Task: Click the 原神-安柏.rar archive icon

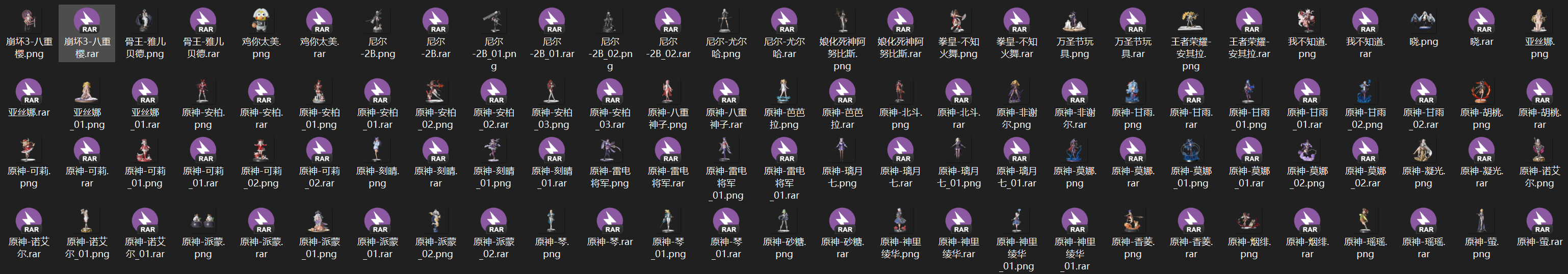Action: (x=262, y=92)
